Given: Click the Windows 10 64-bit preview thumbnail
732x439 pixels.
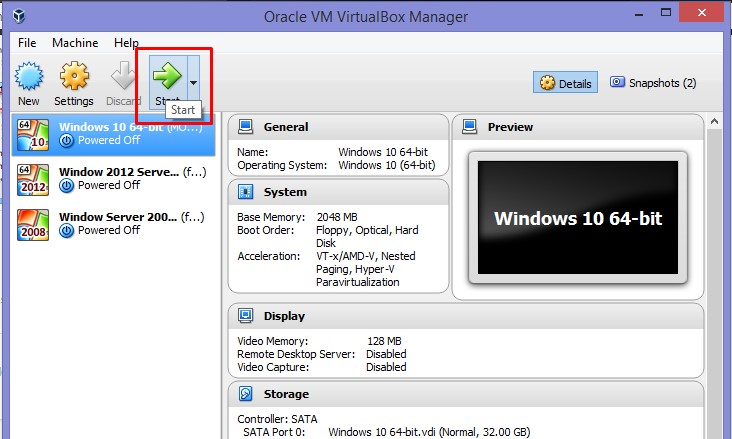Looking at the screenshot, I should click(578, 218).
